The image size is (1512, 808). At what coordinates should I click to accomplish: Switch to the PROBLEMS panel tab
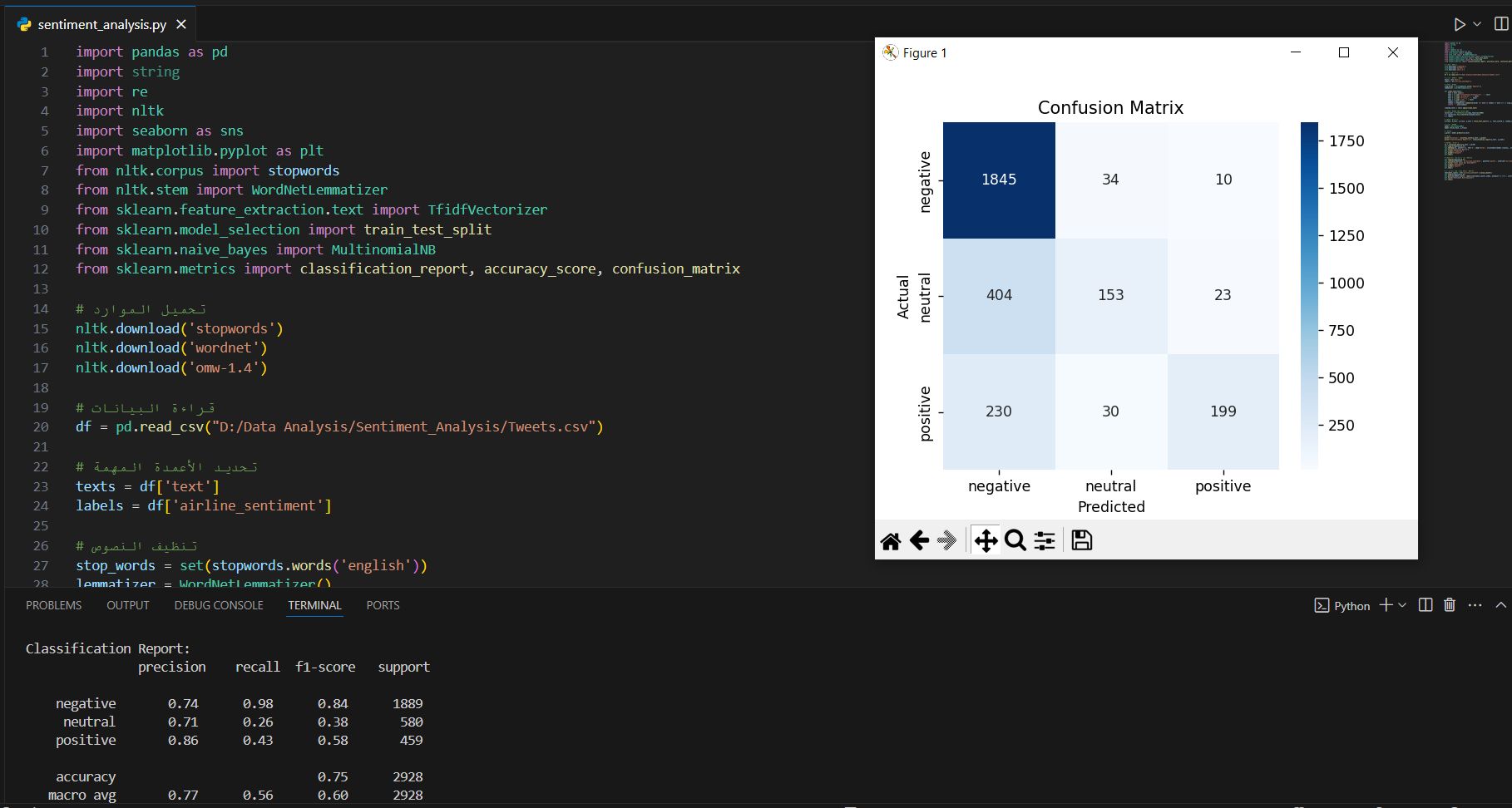(x=53, y=605)
